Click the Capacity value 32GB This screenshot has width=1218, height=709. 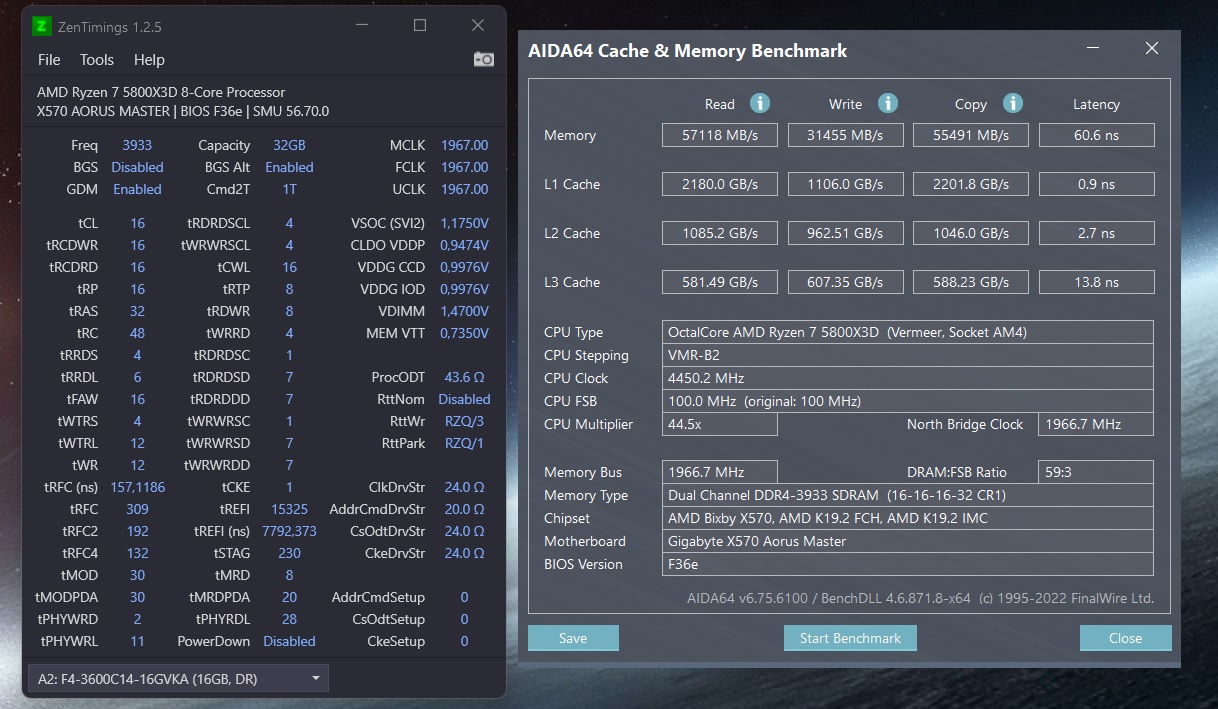tap(289, 145)
